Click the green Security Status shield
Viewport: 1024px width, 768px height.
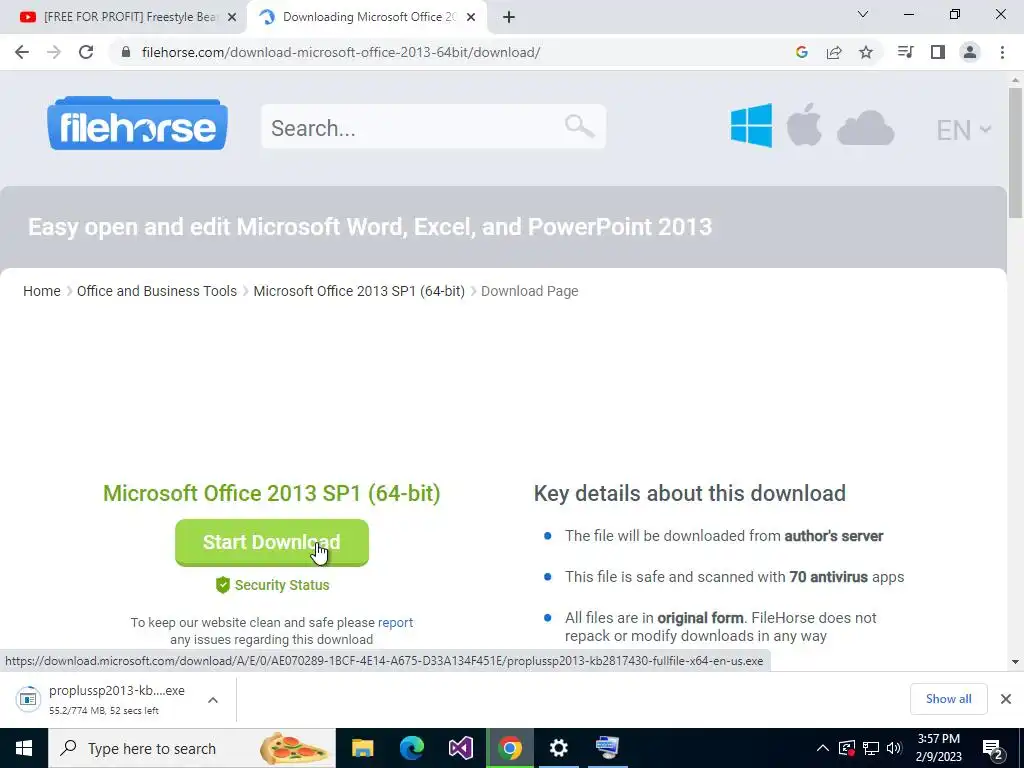[x=223, y=585]
